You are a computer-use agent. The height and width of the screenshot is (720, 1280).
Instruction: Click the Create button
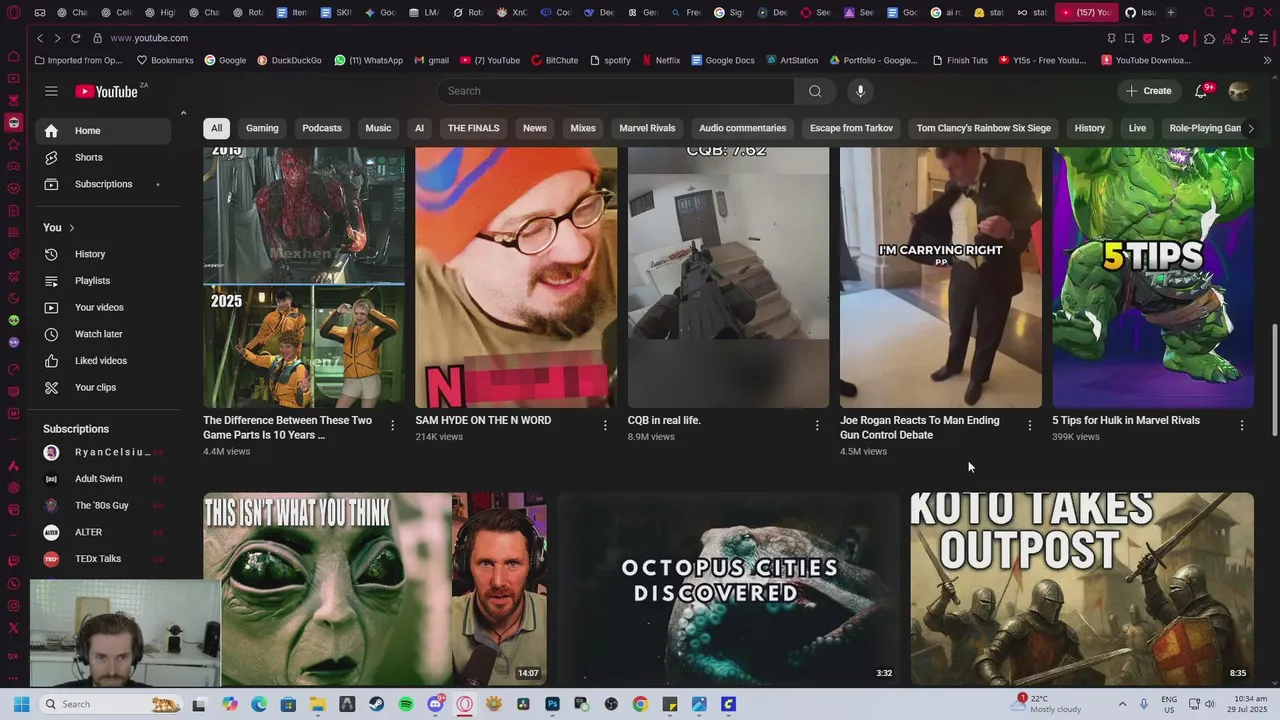coord(1148,91)
